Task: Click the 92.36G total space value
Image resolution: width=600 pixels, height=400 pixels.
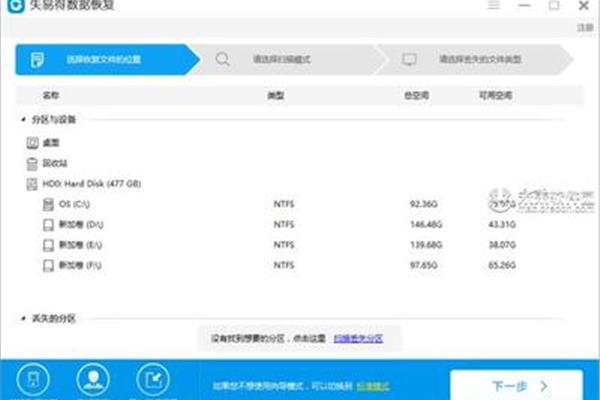Action: [424, 204]
